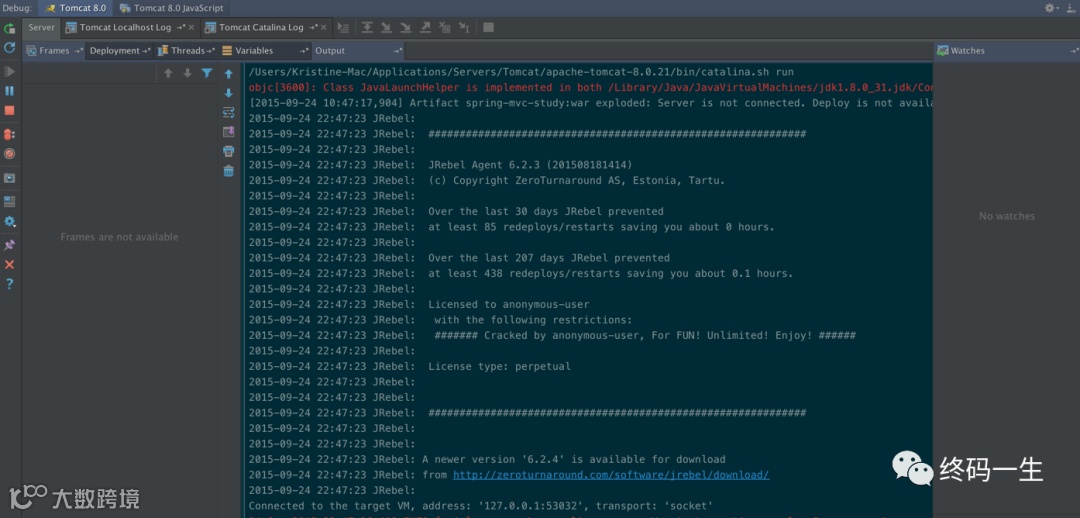Click the Step Into icon
1080x518 pixels.
(x=386, y=28)
